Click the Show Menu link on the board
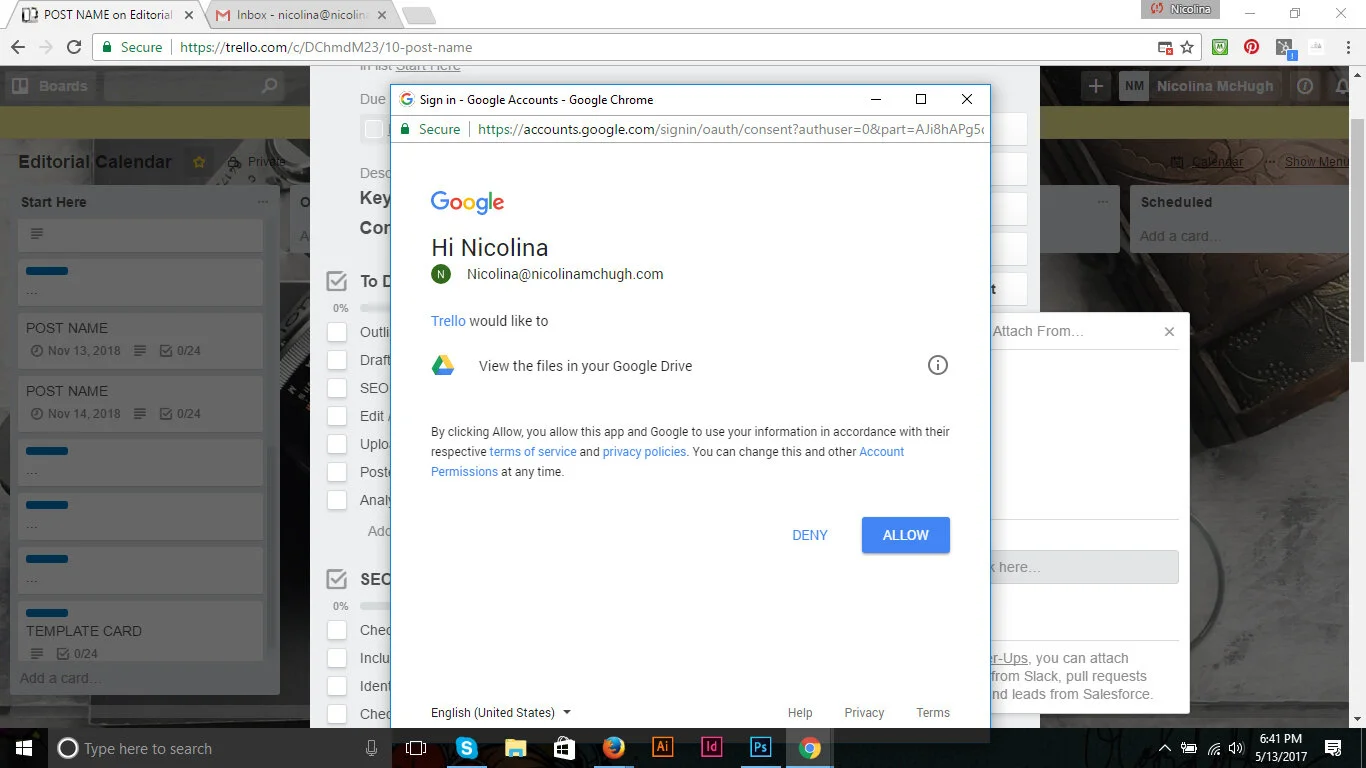The image size is (1366, 768). click(x=1318, y=162)
